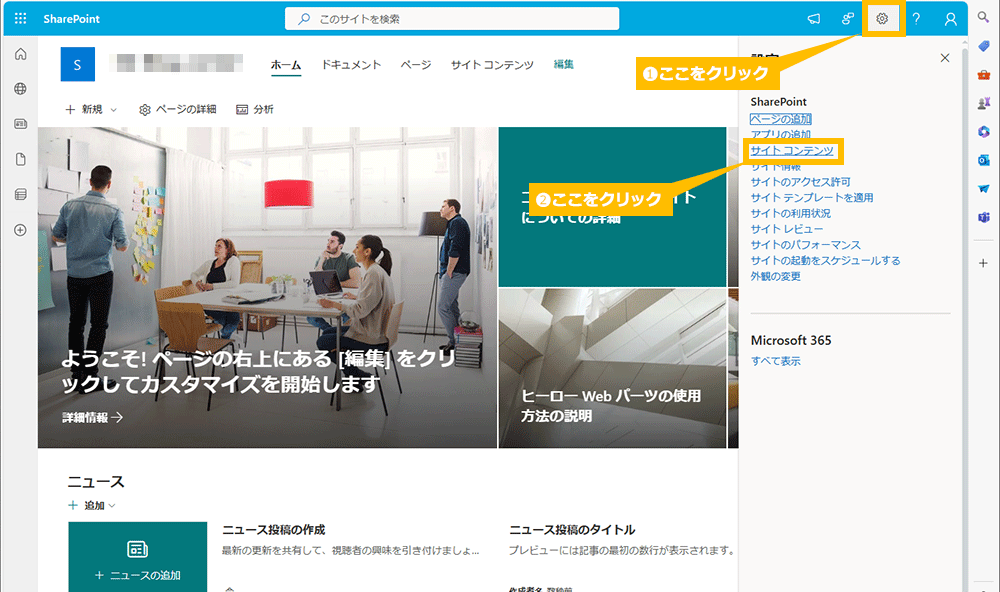The image size is (1000, 592).
Task: Select the ドキュメント navigation tab
Action: pos(351,65)
